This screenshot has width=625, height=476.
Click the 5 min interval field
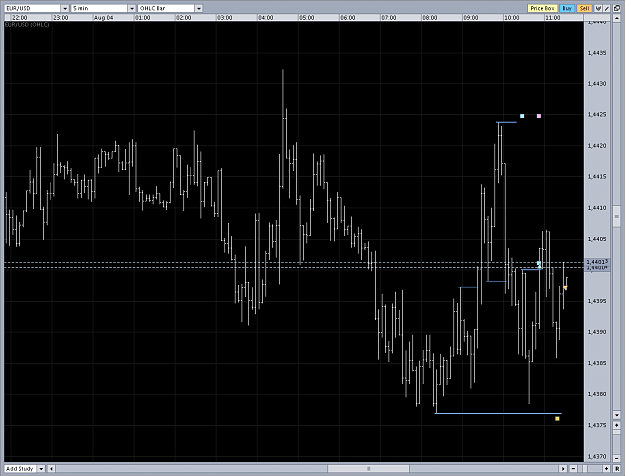pyautogui.click(x=99, y=8)
